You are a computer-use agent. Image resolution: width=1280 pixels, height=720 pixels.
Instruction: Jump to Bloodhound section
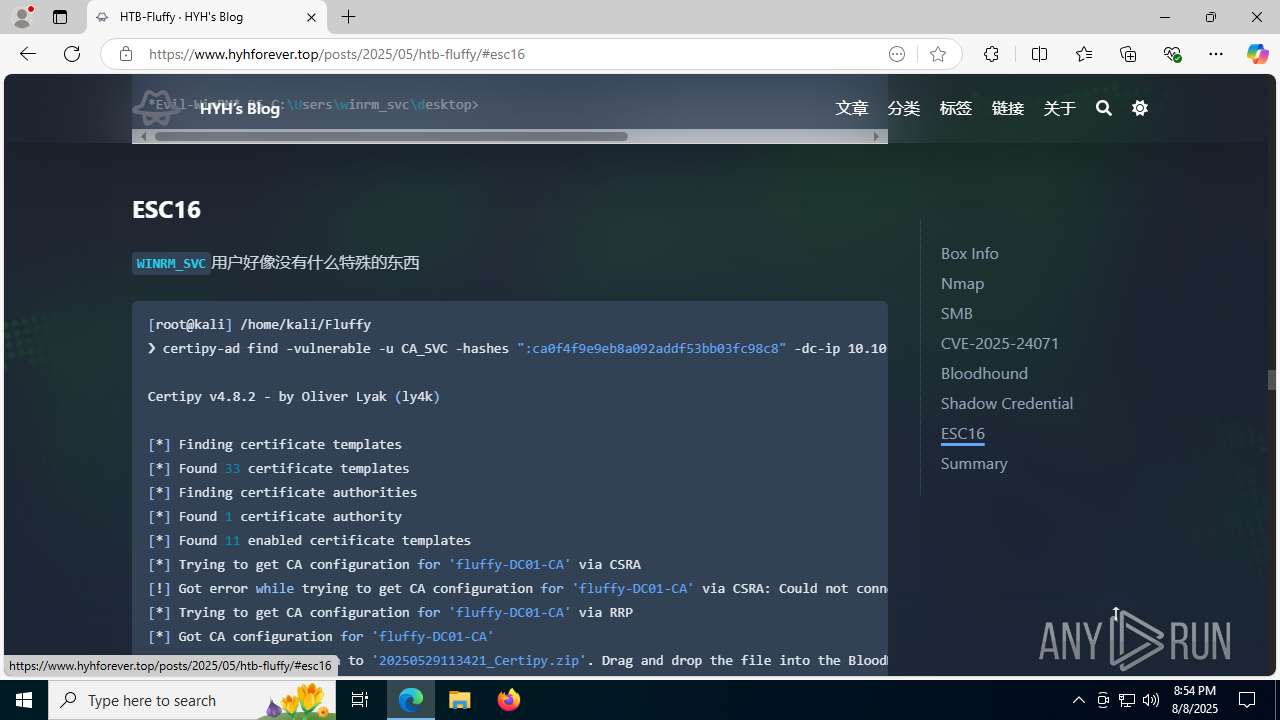[x=984, y=373]
